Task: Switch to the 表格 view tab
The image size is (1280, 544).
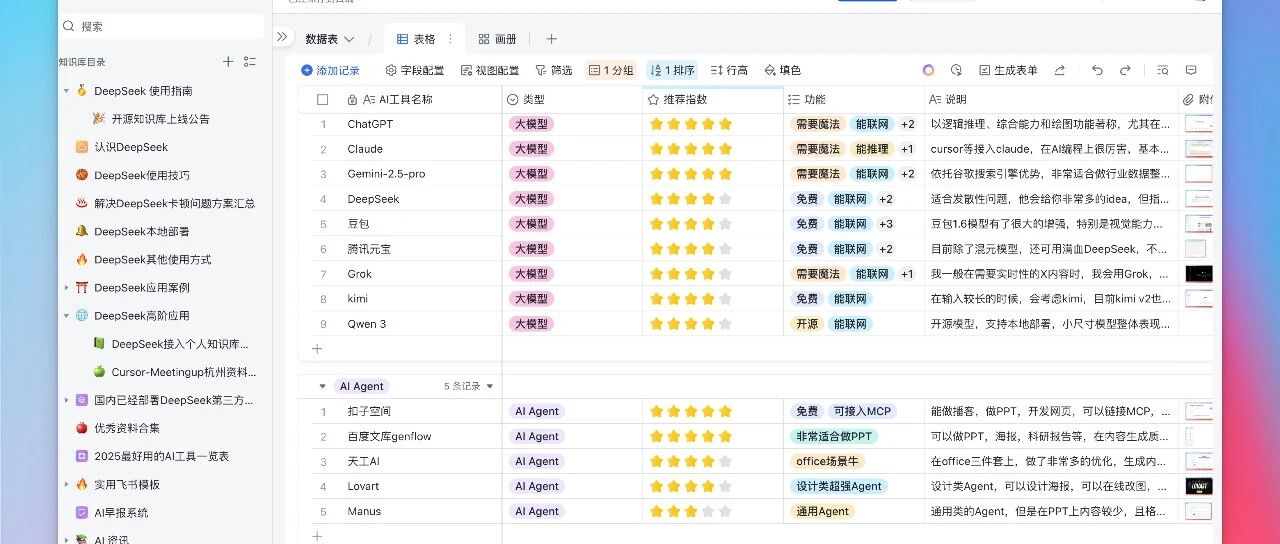Action: tap(416, 39)
